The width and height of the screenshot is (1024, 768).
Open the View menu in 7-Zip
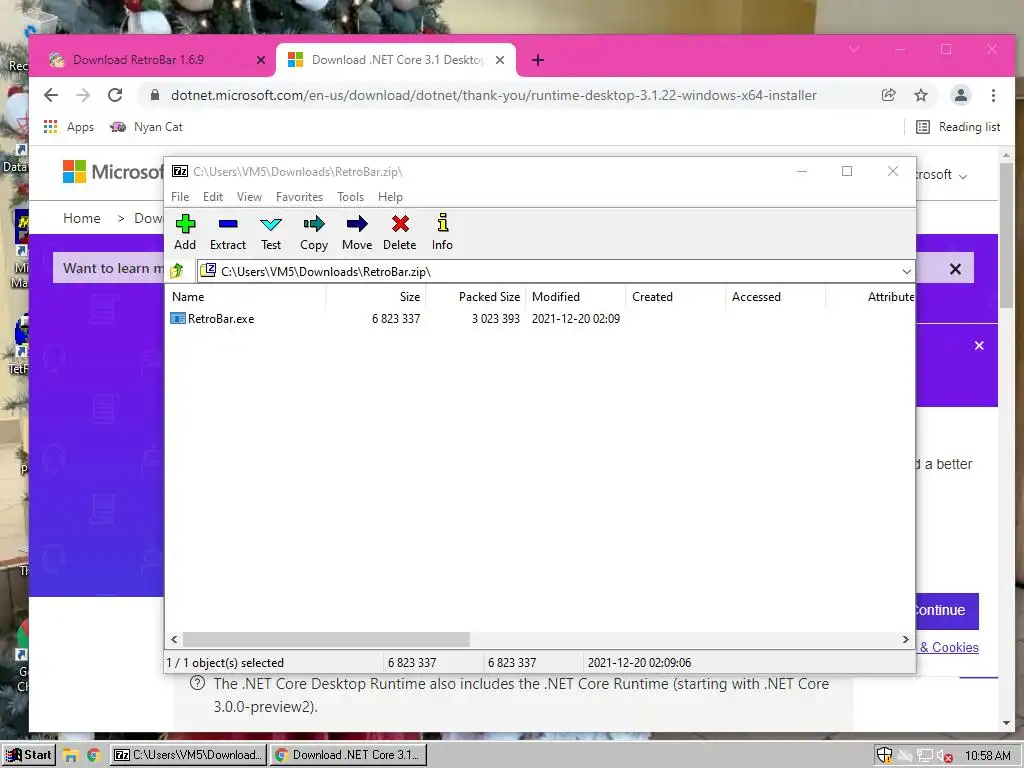[249, 197]
